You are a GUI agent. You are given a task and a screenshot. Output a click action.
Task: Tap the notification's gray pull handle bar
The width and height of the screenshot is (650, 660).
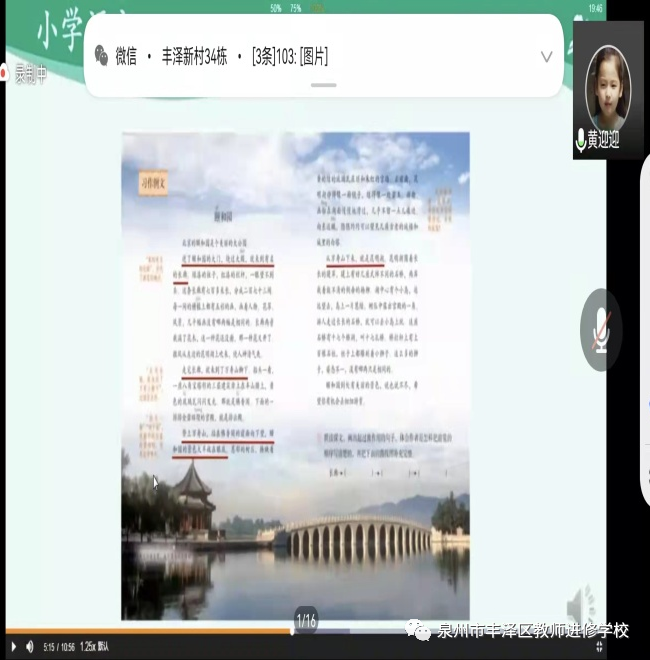tap(323, 85)
